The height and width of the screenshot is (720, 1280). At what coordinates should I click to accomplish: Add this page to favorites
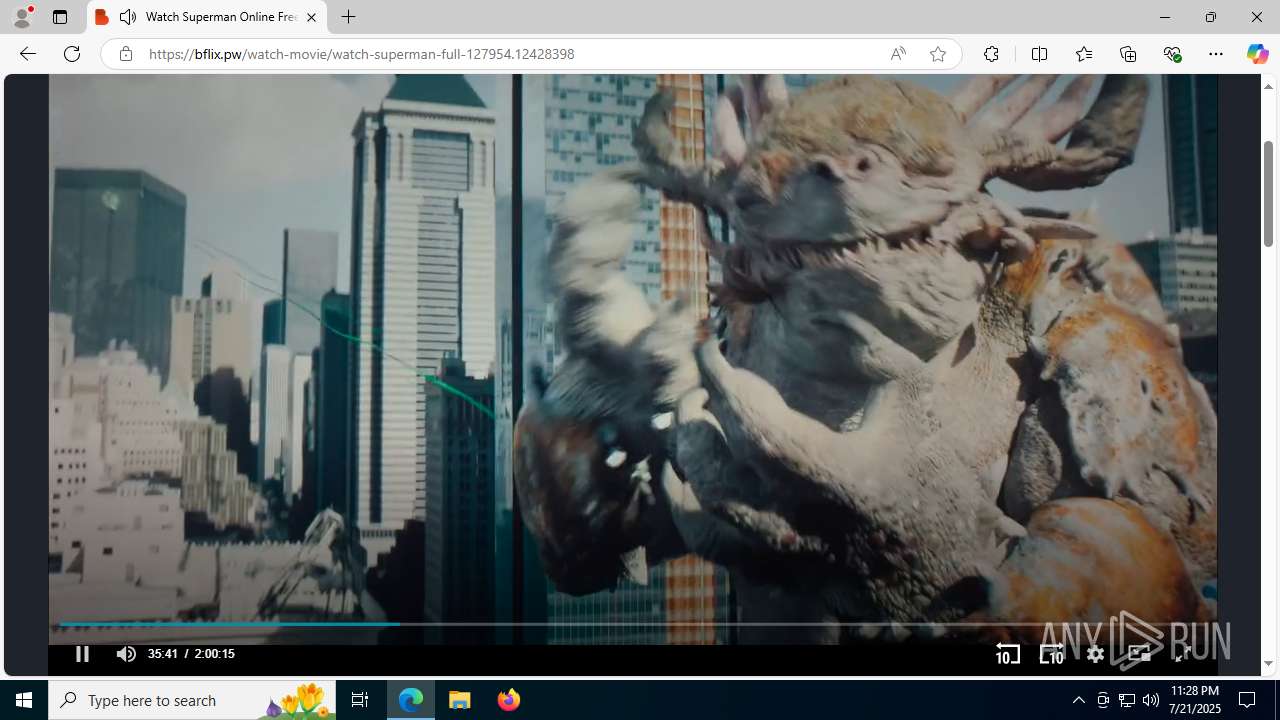pyautogui.click(x=937, y=54)
